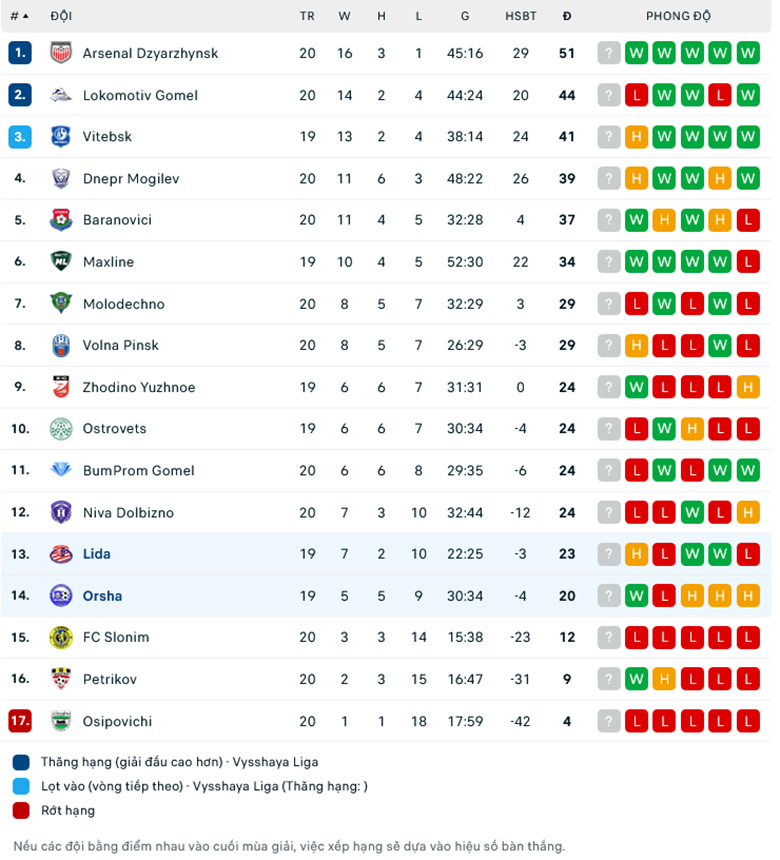Click the Lokomotiv Gomel team crest
This screenshot has height=860, width=780.
61,95
